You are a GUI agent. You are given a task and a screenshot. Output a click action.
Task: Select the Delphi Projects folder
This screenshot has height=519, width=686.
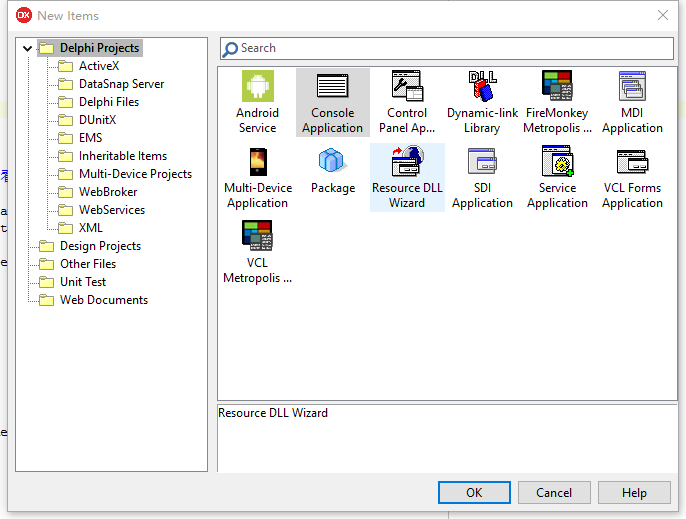[x=90, y=48]
